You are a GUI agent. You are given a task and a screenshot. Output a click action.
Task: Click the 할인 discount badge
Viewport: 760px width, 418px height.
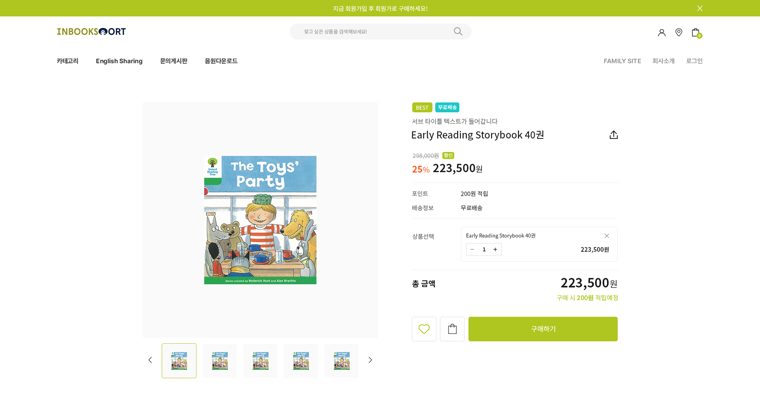click(x=448, y=156)
